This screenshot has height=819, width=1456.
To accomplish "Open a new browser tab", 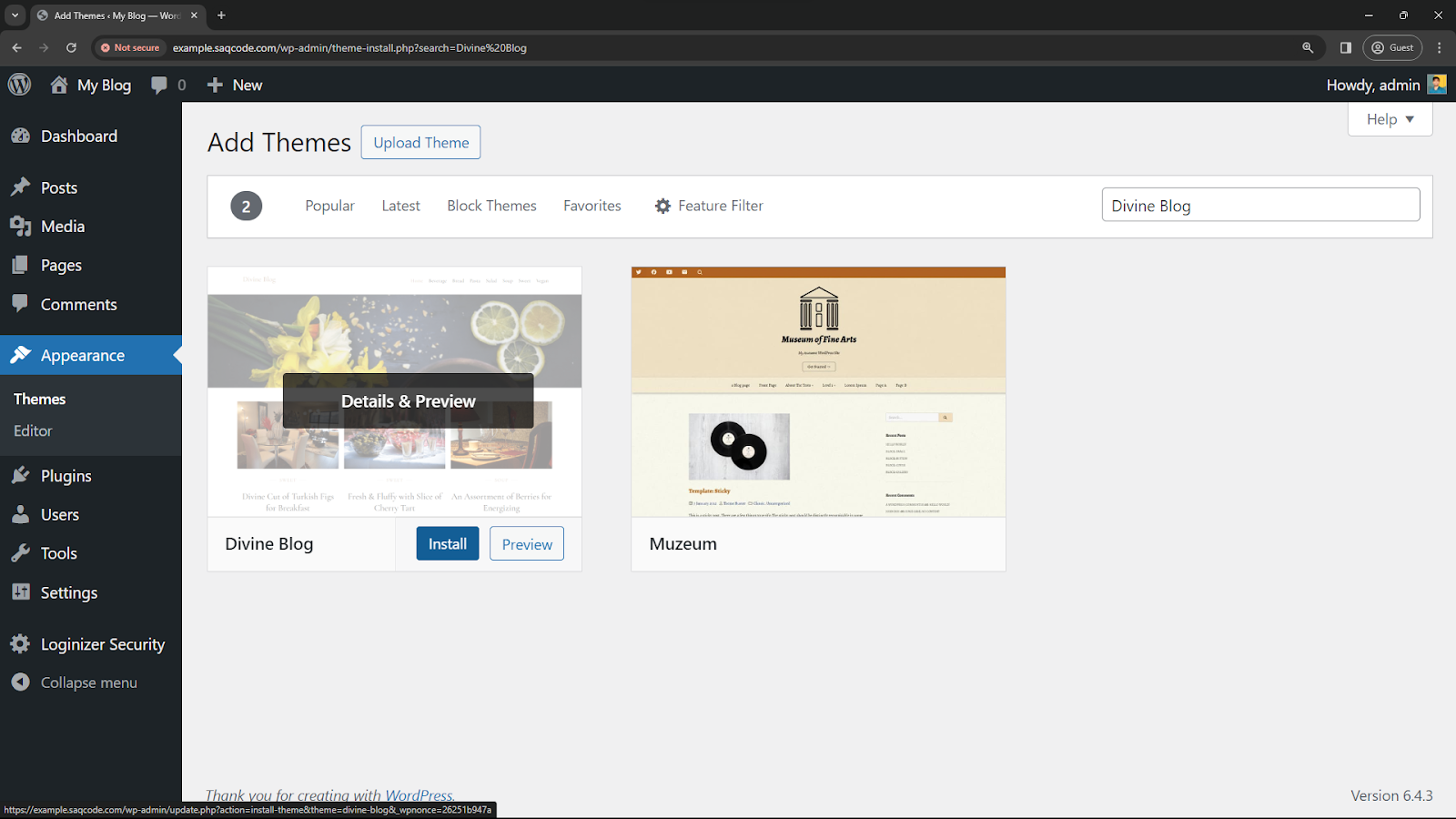I will click(221, 15).
